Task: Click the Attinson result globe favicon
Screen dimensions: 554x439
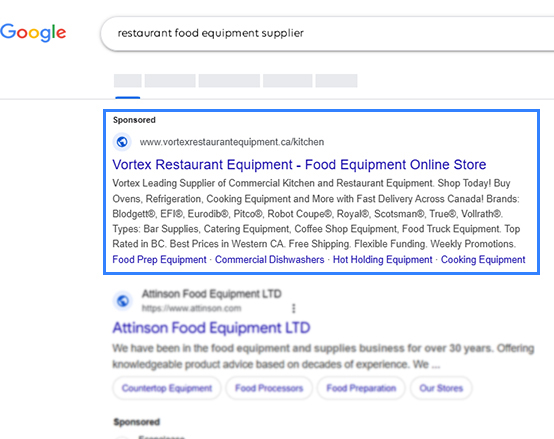Action: click(123, 301)
